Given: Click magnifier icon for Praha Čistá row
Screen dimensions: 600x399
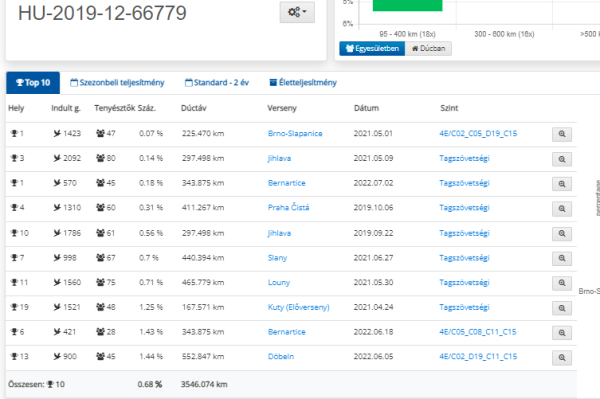Looking at the screenshot, I should [x=562, y=208].
